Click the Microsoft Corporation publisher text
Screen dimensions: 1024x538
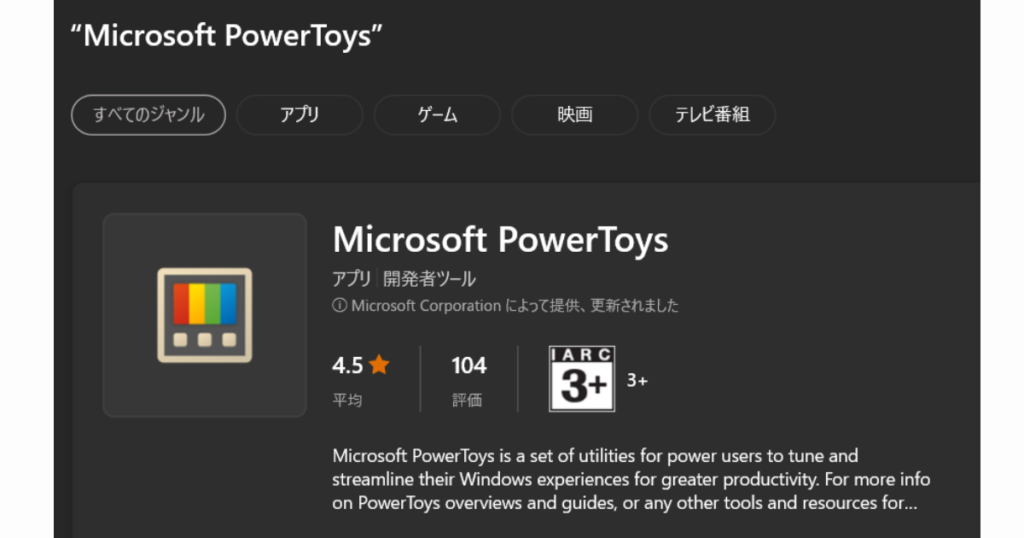click(x=426, y=306)
